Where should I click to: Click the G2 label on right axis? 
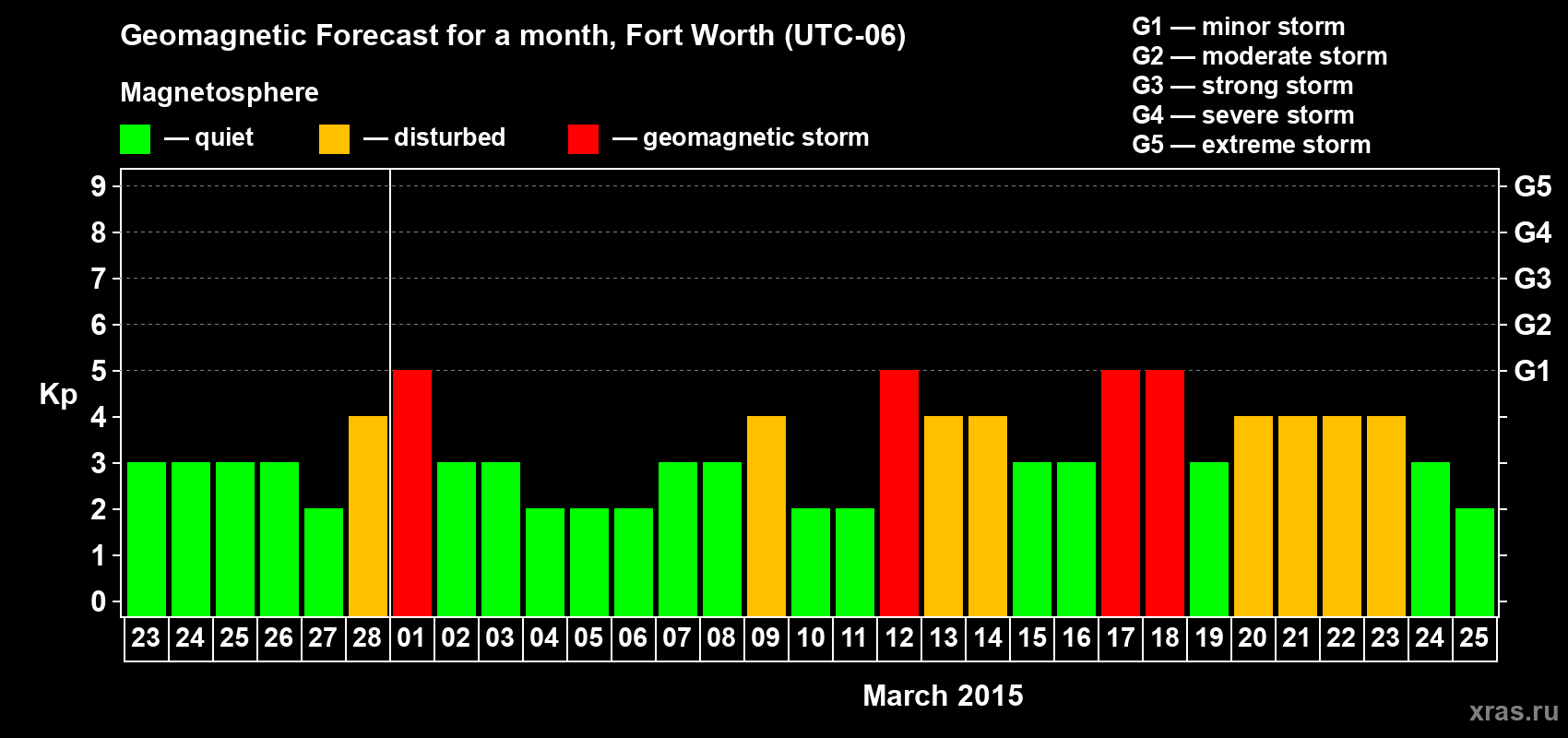[x=1533, y=325]
